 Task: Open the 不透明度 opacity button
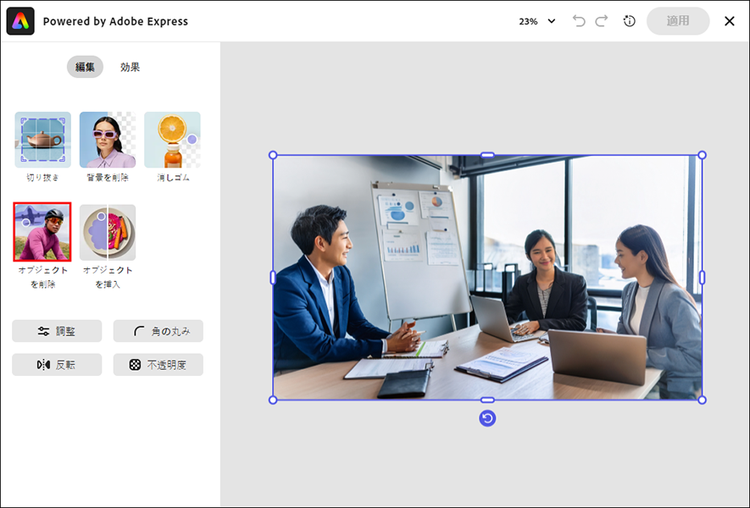click(158, 365)
